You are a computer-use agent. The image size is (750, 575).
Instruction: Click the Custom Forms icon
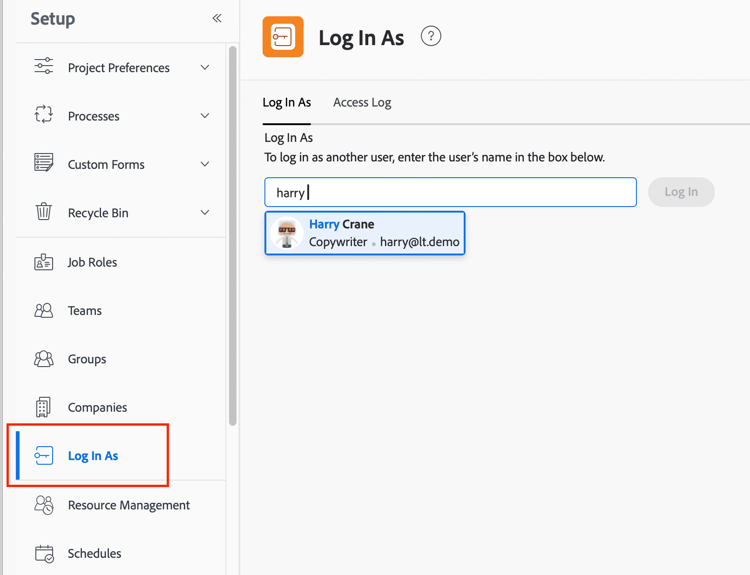click(x=44, y=164)
